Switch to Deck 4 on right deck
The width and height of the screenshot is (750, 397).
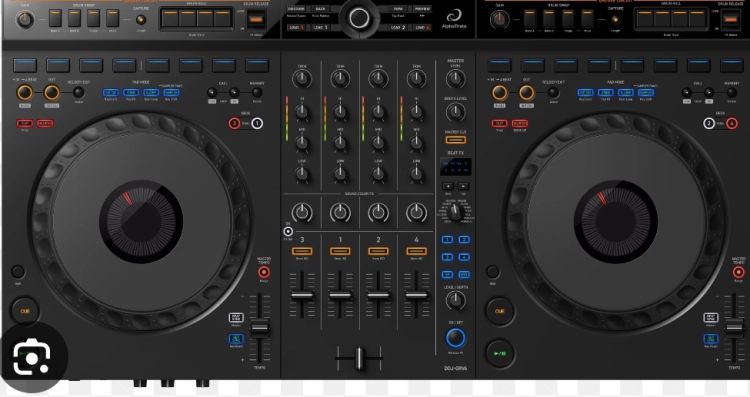pos(732,123)
